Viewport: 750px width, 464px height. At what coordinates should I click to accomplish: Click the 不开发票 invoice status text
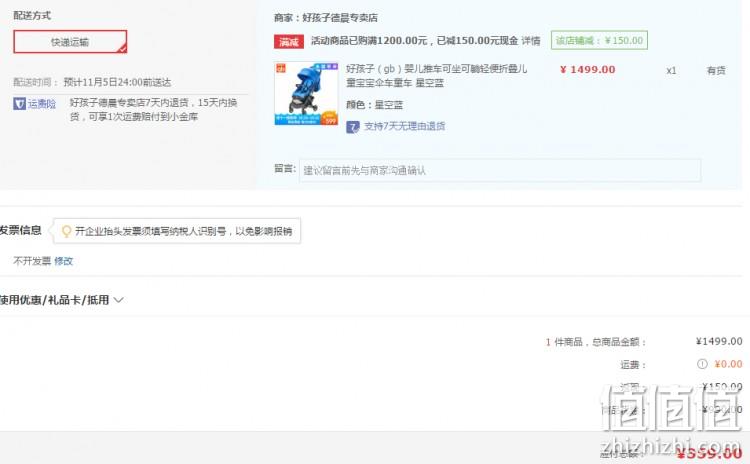click(32, 261)
